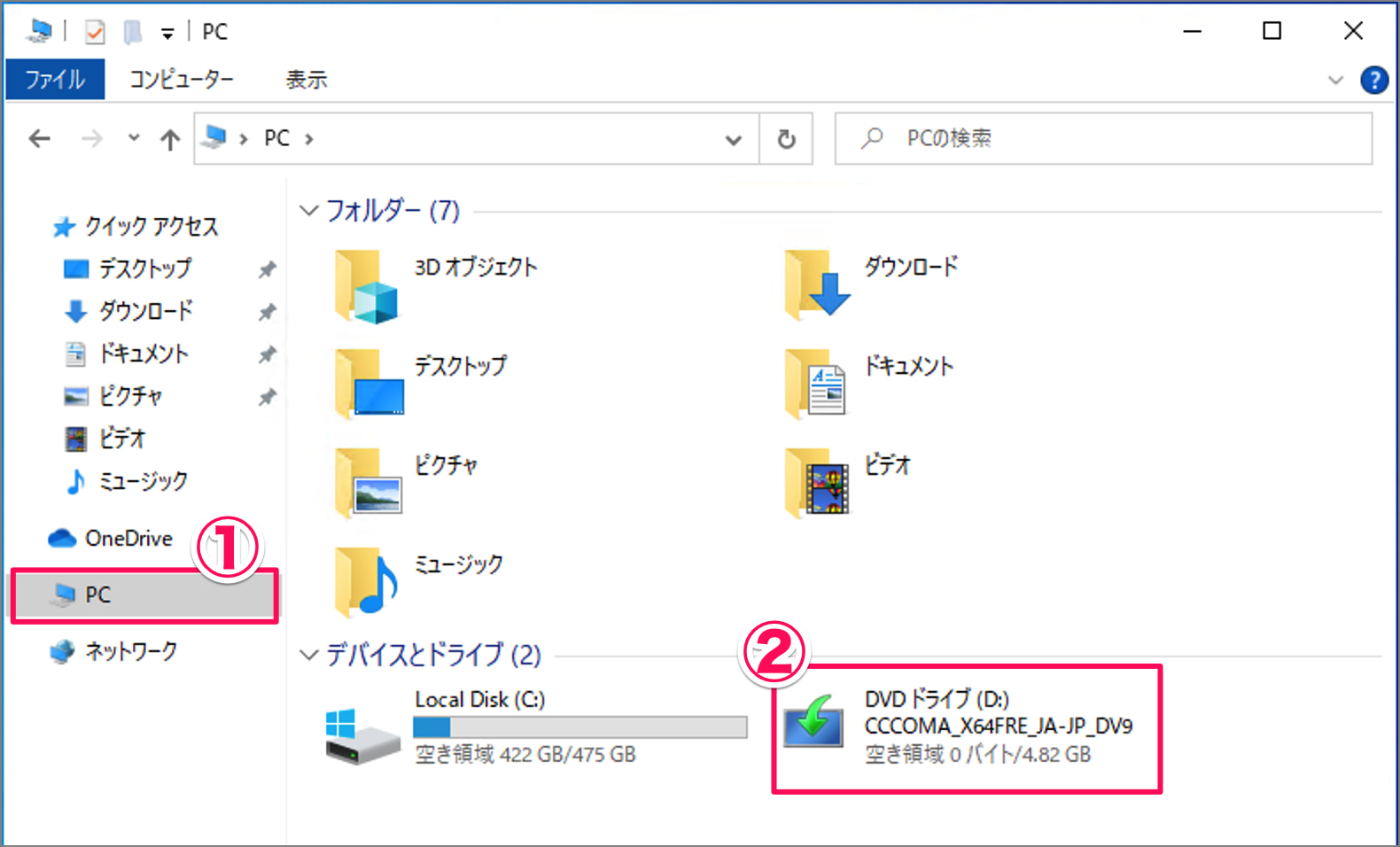Viewport: 1400px width, 847px height.
Task: Click the New folder quick access icon
Action: (x=133, y=32)
